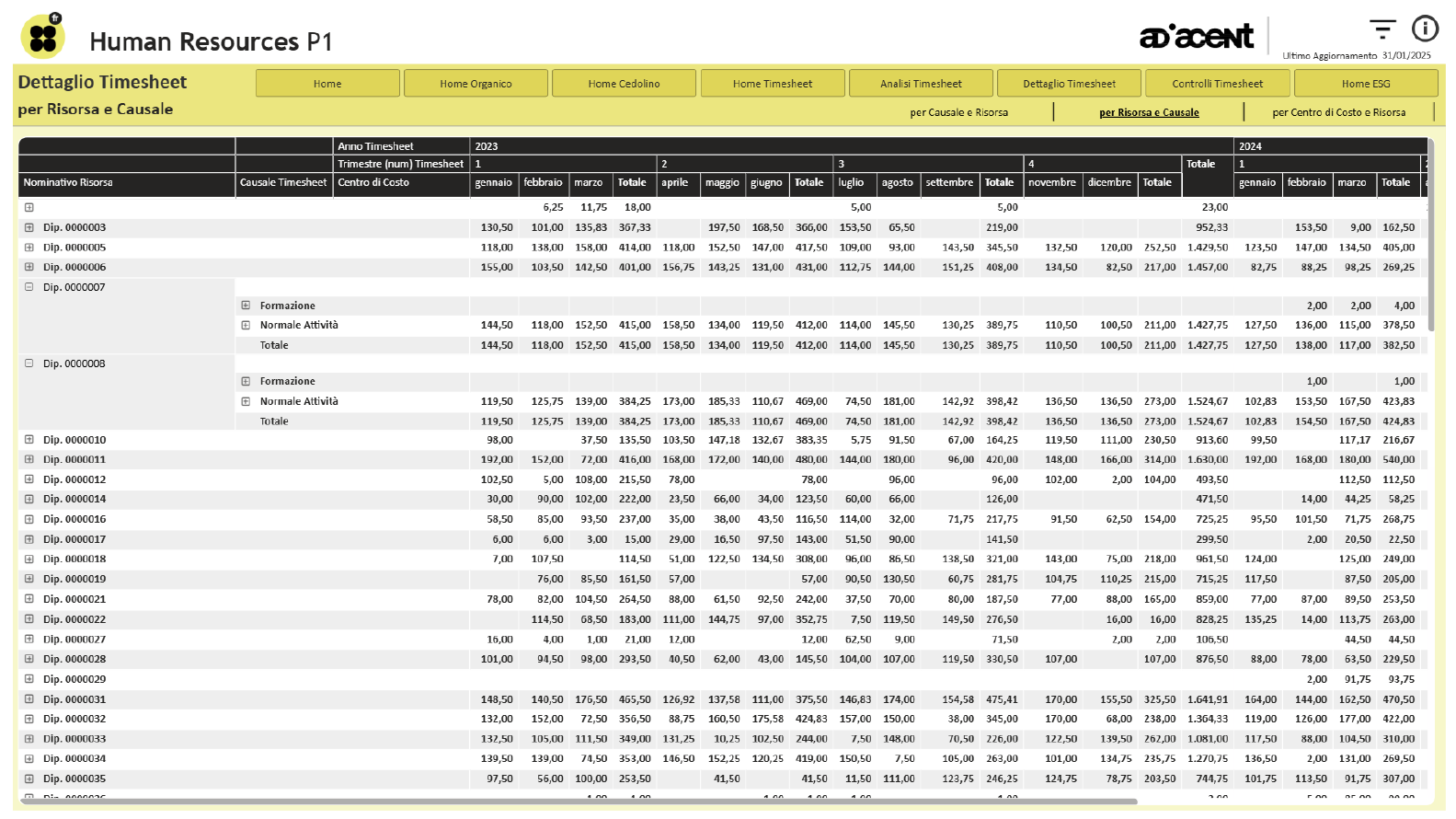Expand Formazione under Dip. 0000007
This screenshot has width=1456, height=819.
(x=246, y=306)
